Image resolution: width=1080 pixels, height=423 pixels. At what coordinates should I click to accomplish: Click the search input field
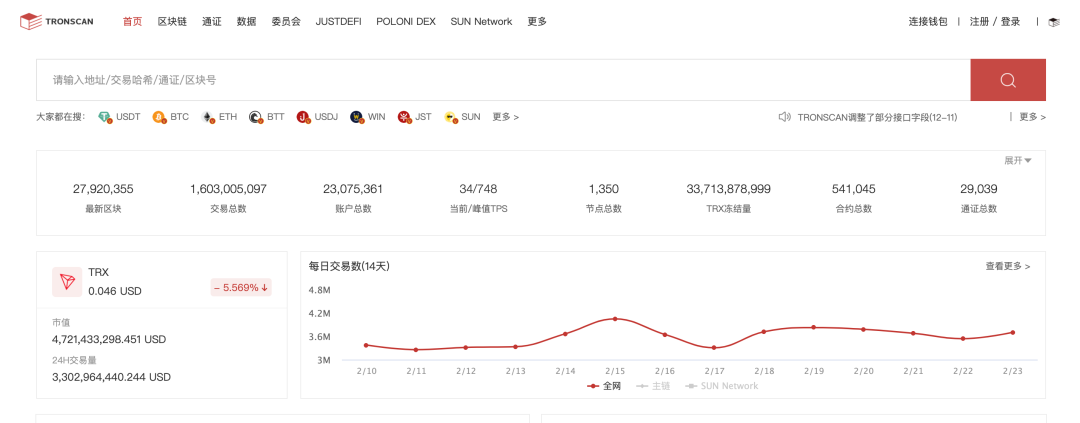tap(503, 80)
